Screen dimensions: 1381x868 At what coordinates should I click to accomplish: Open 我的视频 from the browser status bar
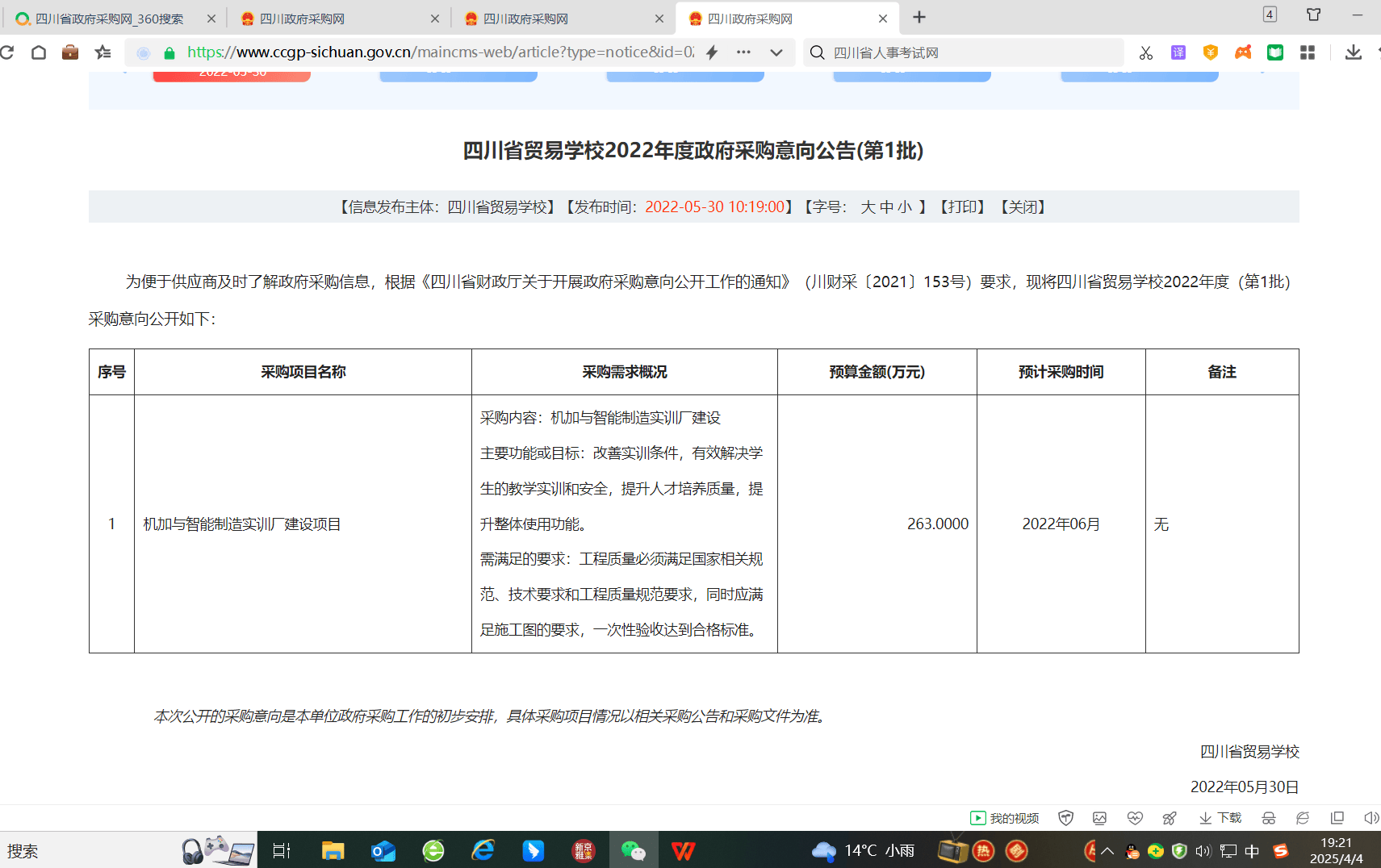[1003, 817]
